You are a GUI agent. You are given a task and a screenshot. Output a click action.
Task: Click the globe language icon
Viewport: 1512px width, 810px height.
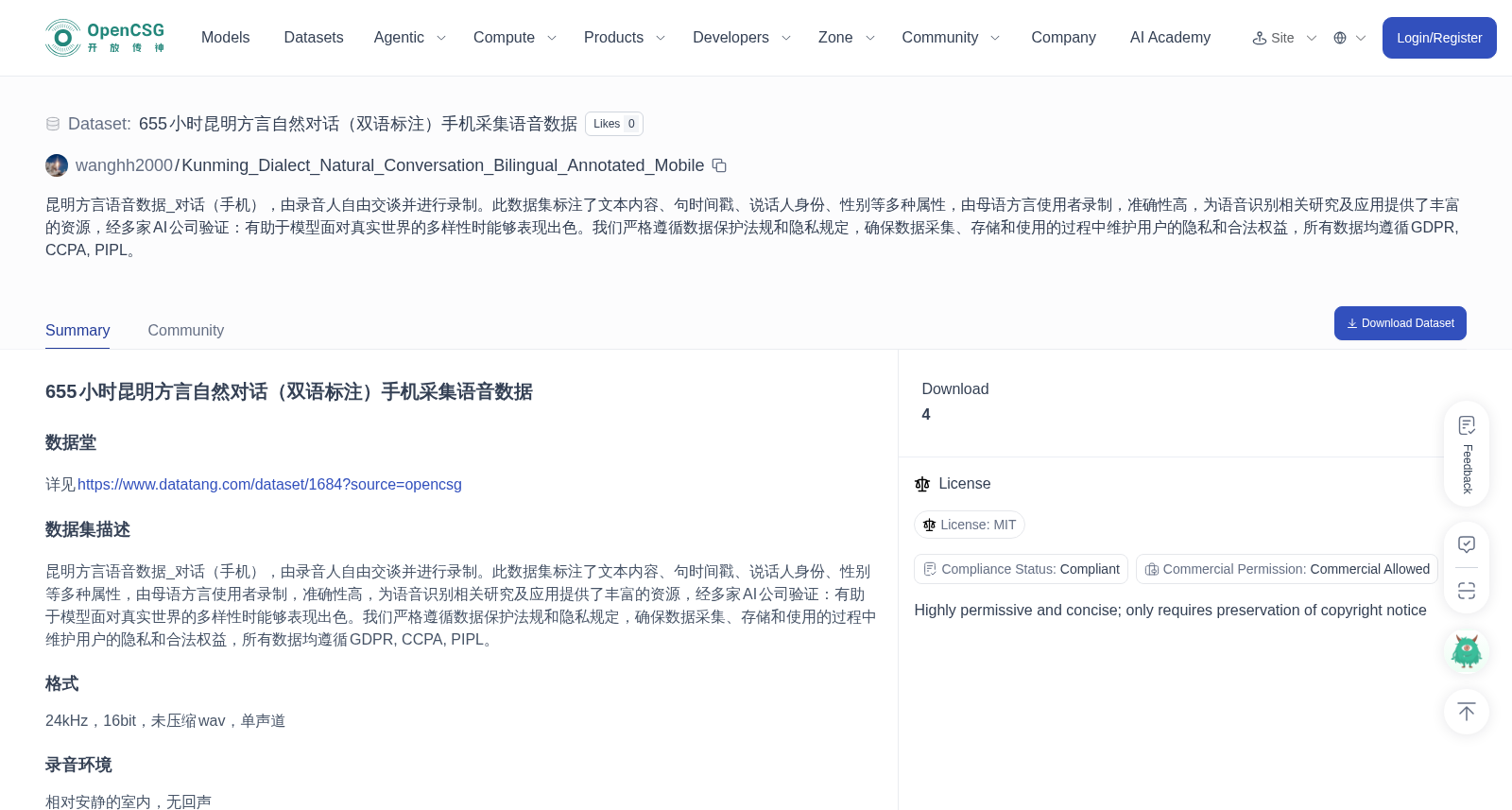tap(1340, 38)
